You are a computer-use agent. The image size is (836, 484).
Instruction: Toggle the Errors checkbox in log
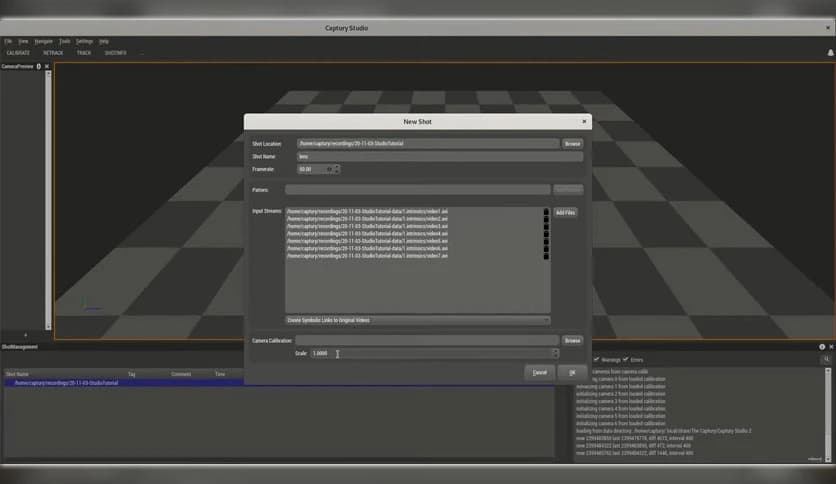pos(625,359)
